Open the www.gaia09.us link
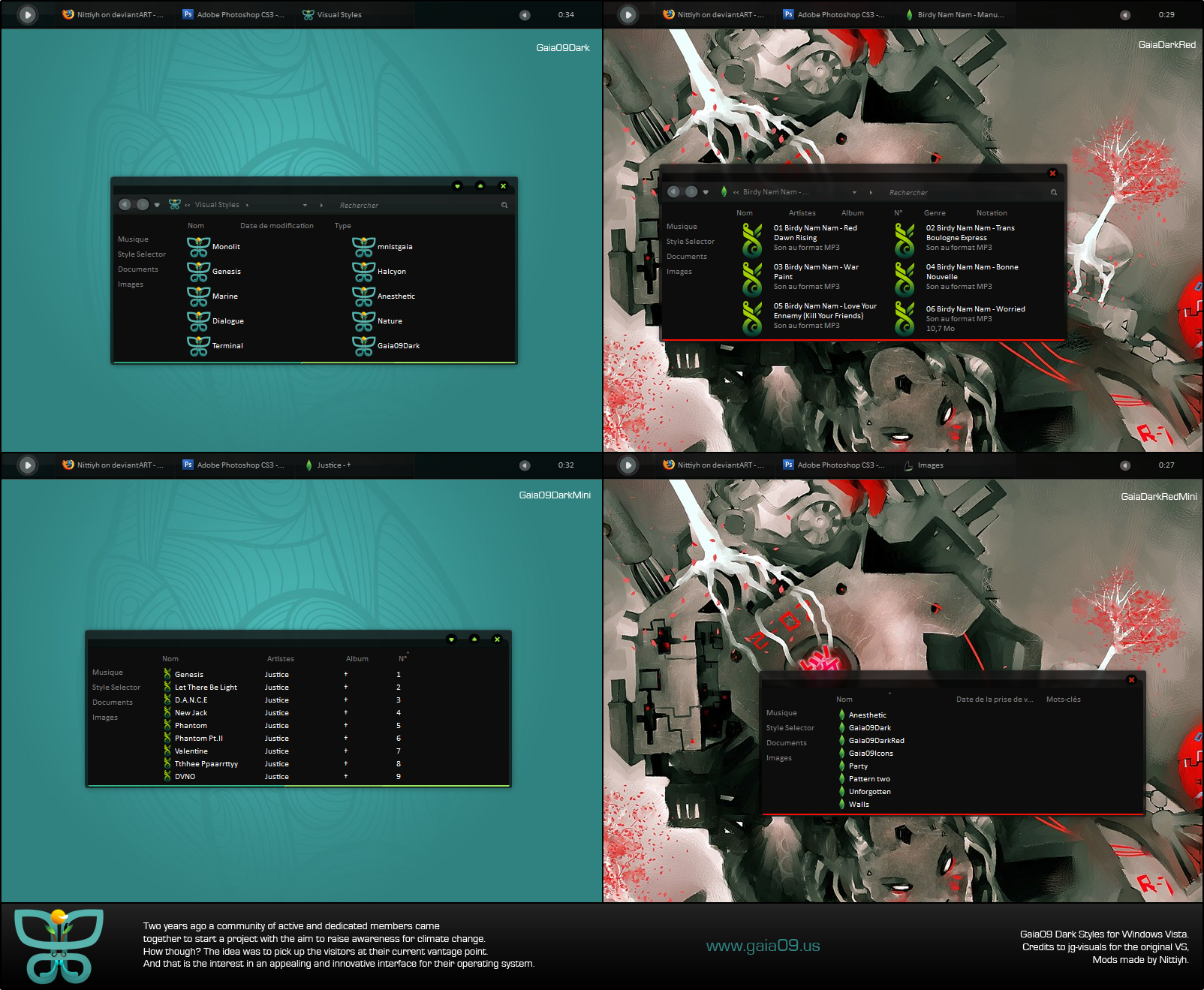 pos(763,946)
